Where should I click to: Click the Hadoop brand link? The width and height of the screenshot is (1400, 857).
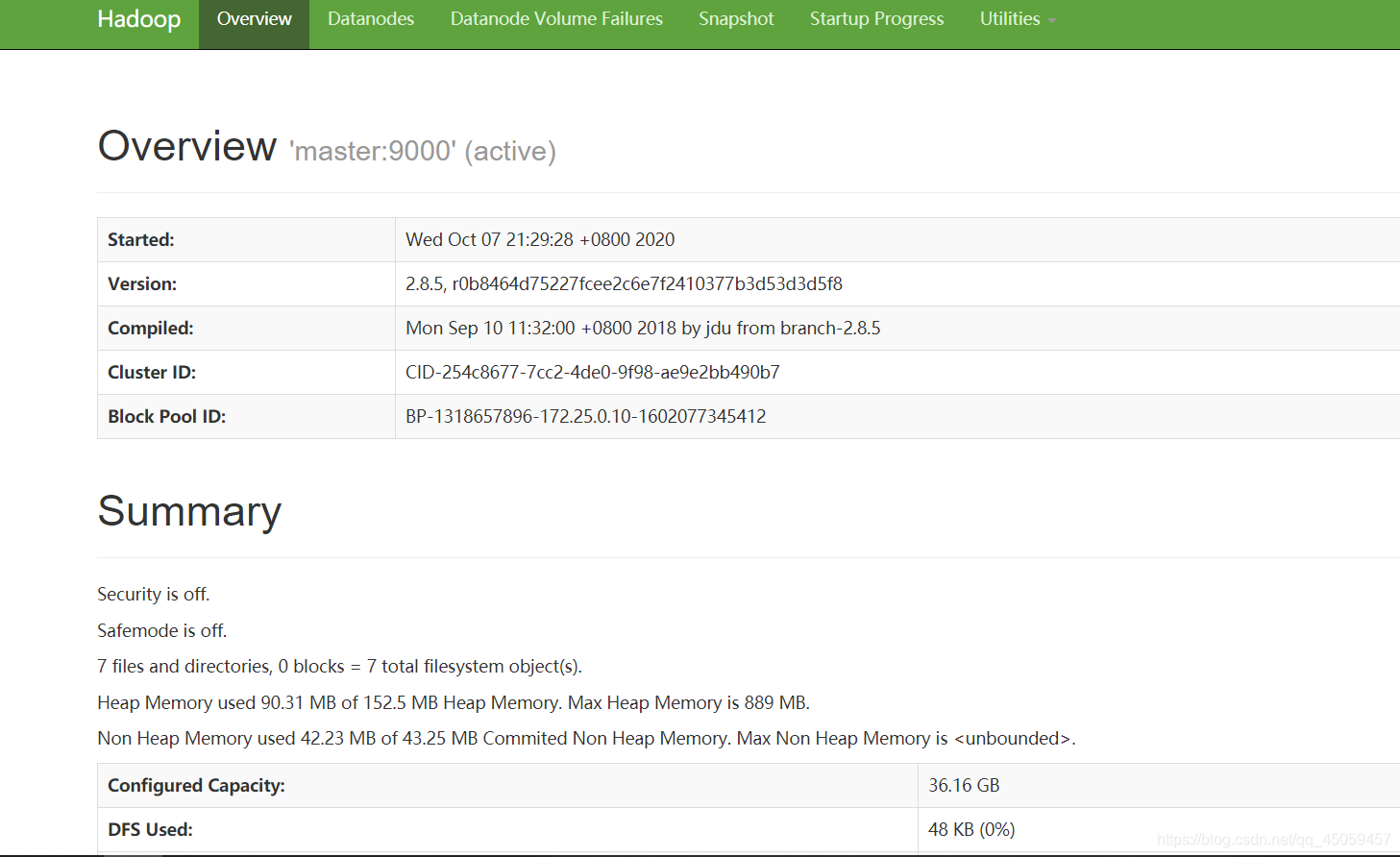click(x=138, y=19)
